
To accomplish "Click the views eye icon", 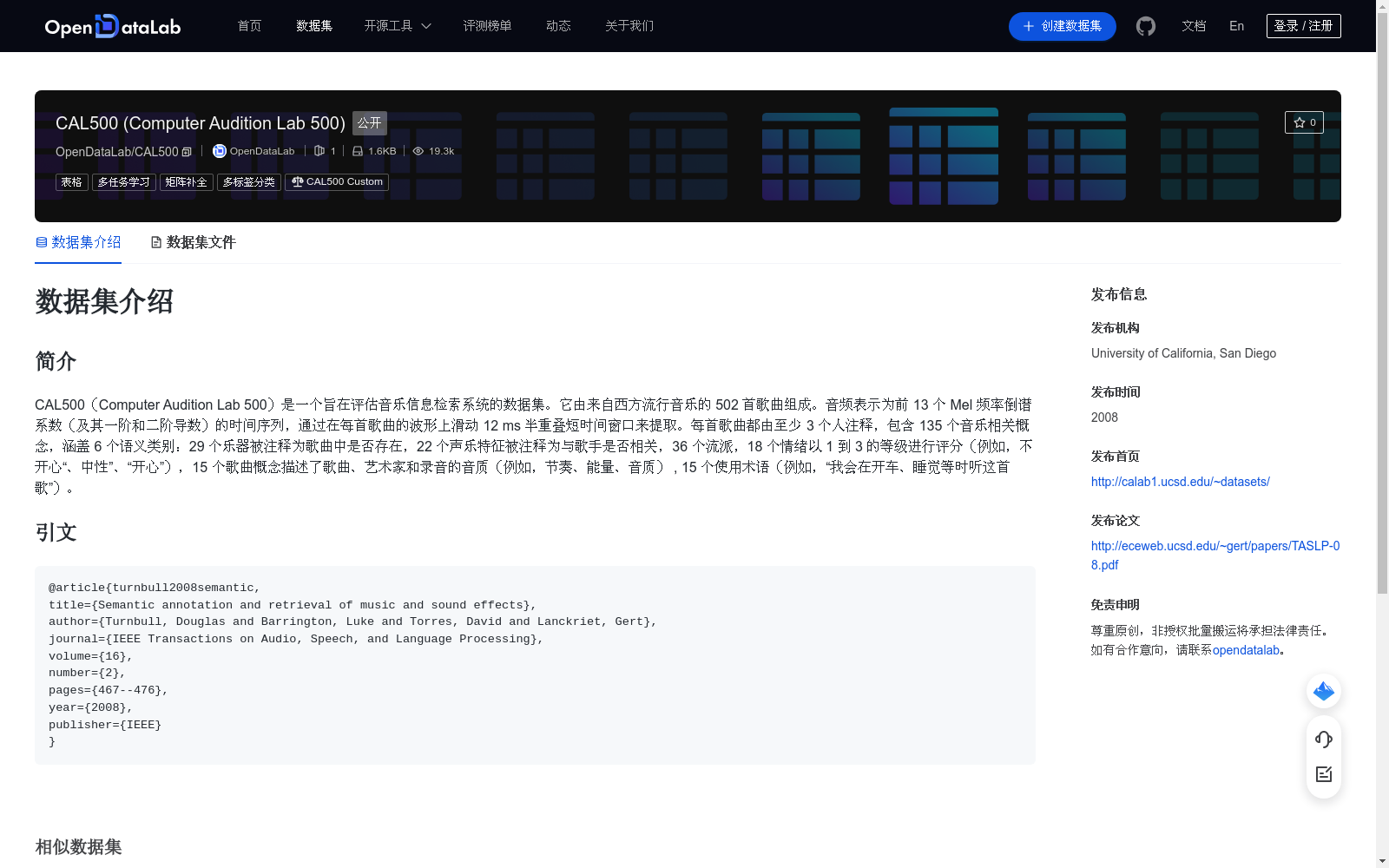I will [x=418, y=151].
